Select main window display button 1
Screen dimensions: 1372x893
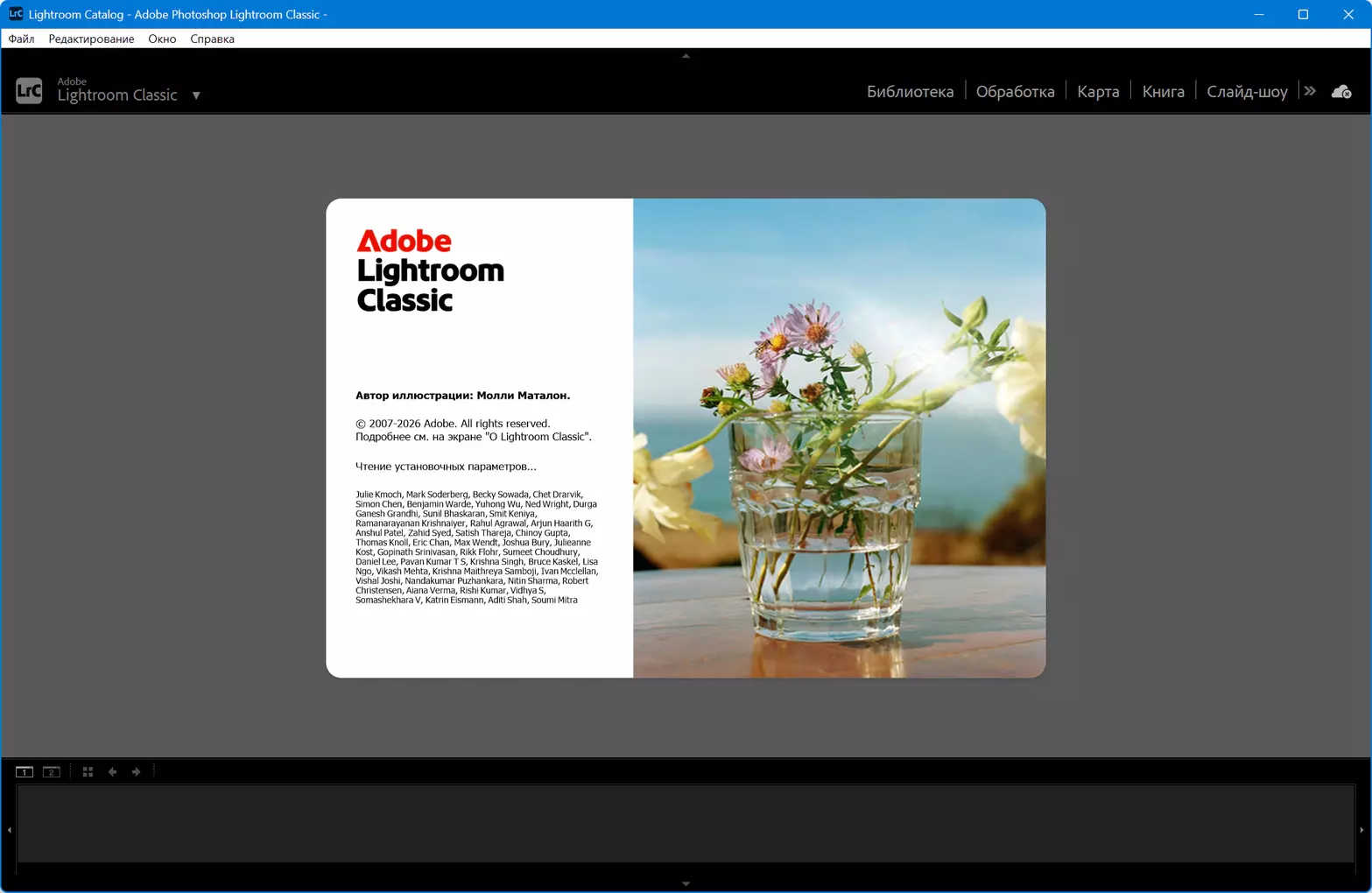[x=25, y=771]
